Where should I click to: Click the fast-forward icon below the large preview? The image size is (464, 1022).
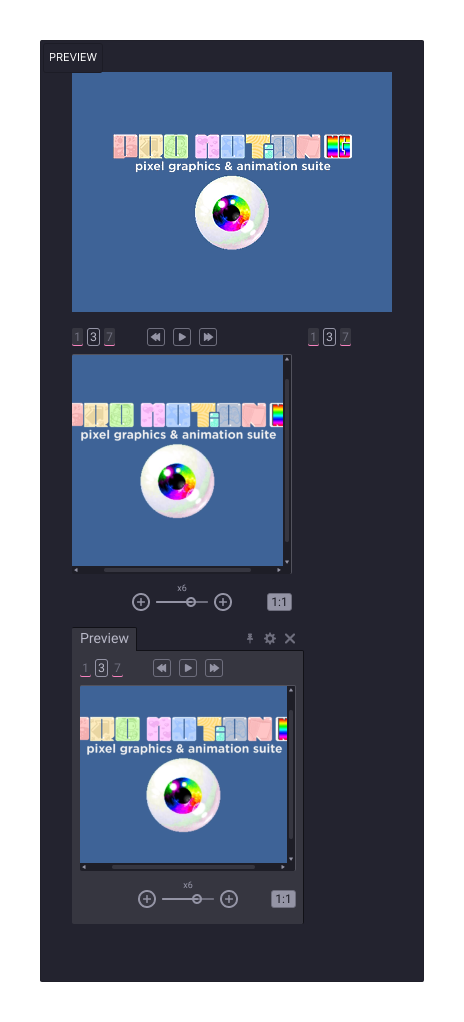click(x=208, y=337)
